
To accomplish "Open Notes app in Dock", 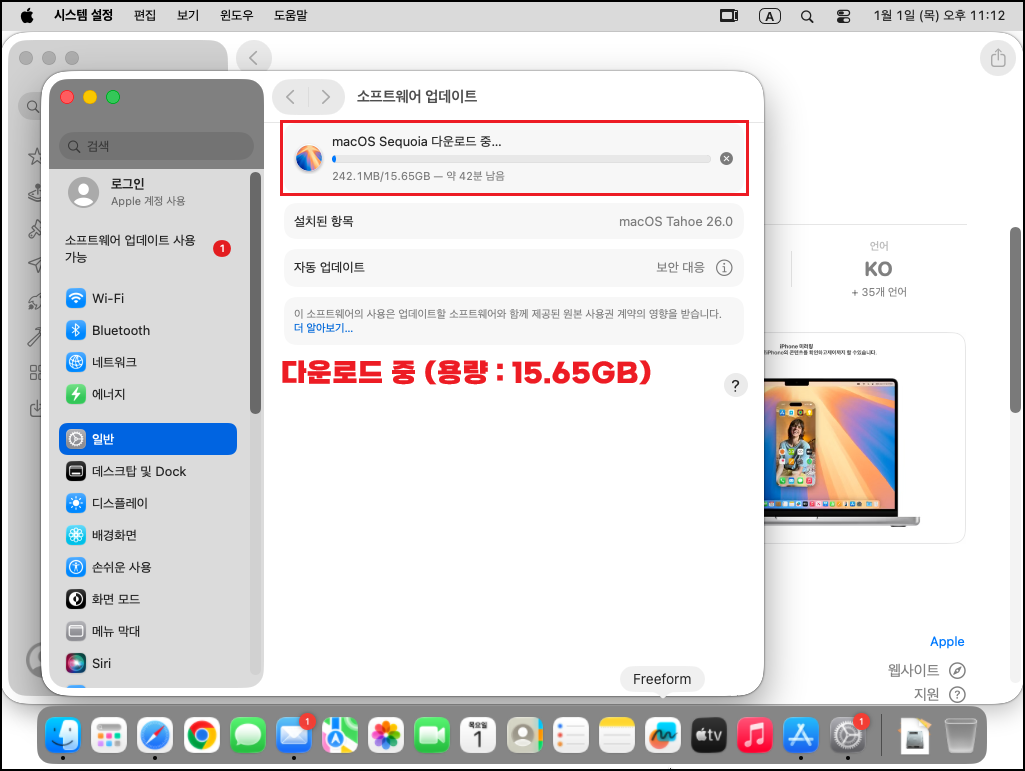I will (616, 735).
